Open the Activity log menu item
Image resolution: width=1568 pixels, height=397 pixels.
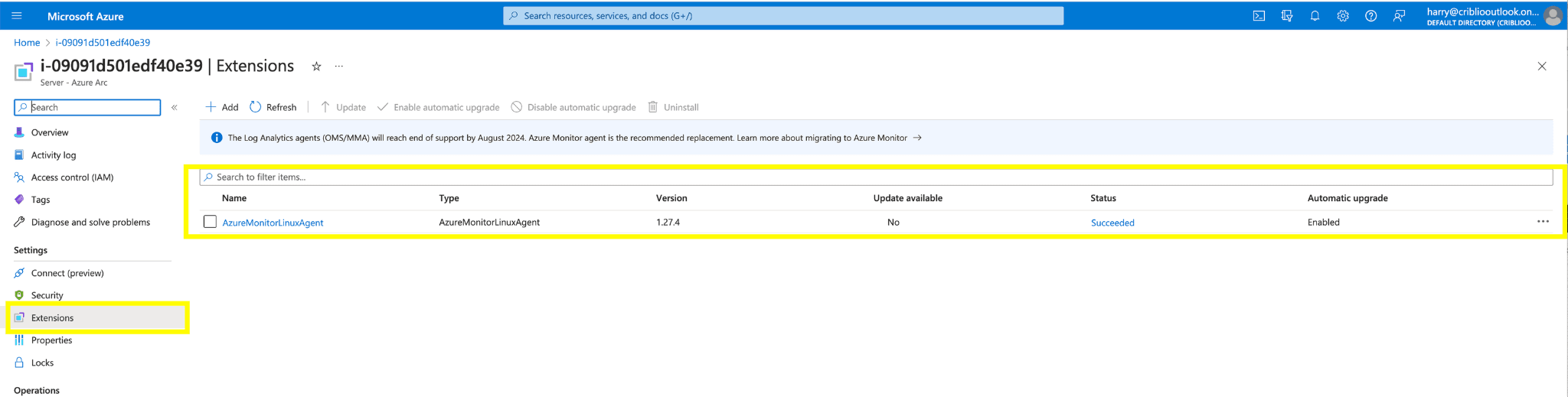point(53,155)
